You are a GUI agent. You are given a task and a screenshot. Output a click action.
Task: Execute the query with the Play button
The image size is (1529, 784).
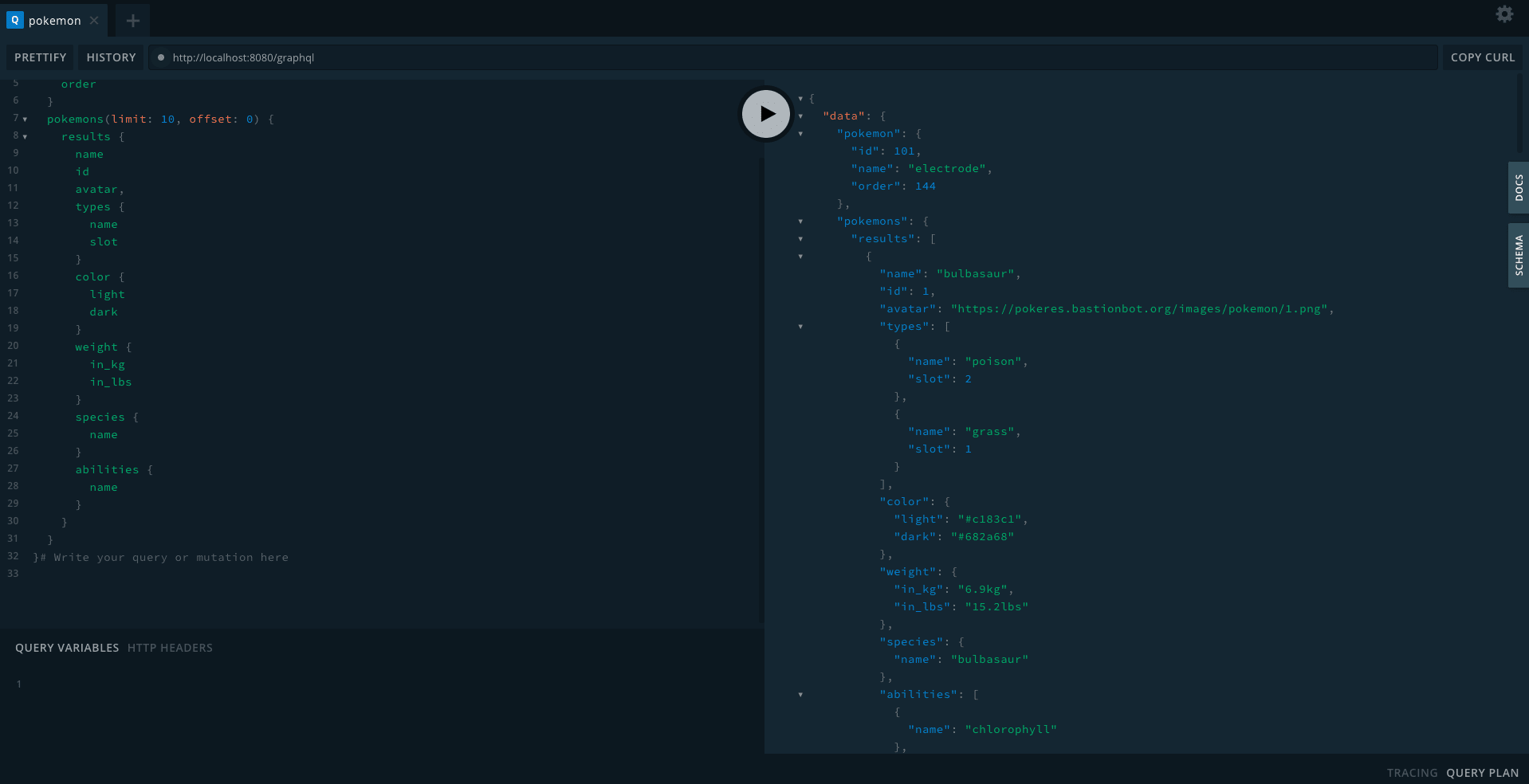(764, 113)
